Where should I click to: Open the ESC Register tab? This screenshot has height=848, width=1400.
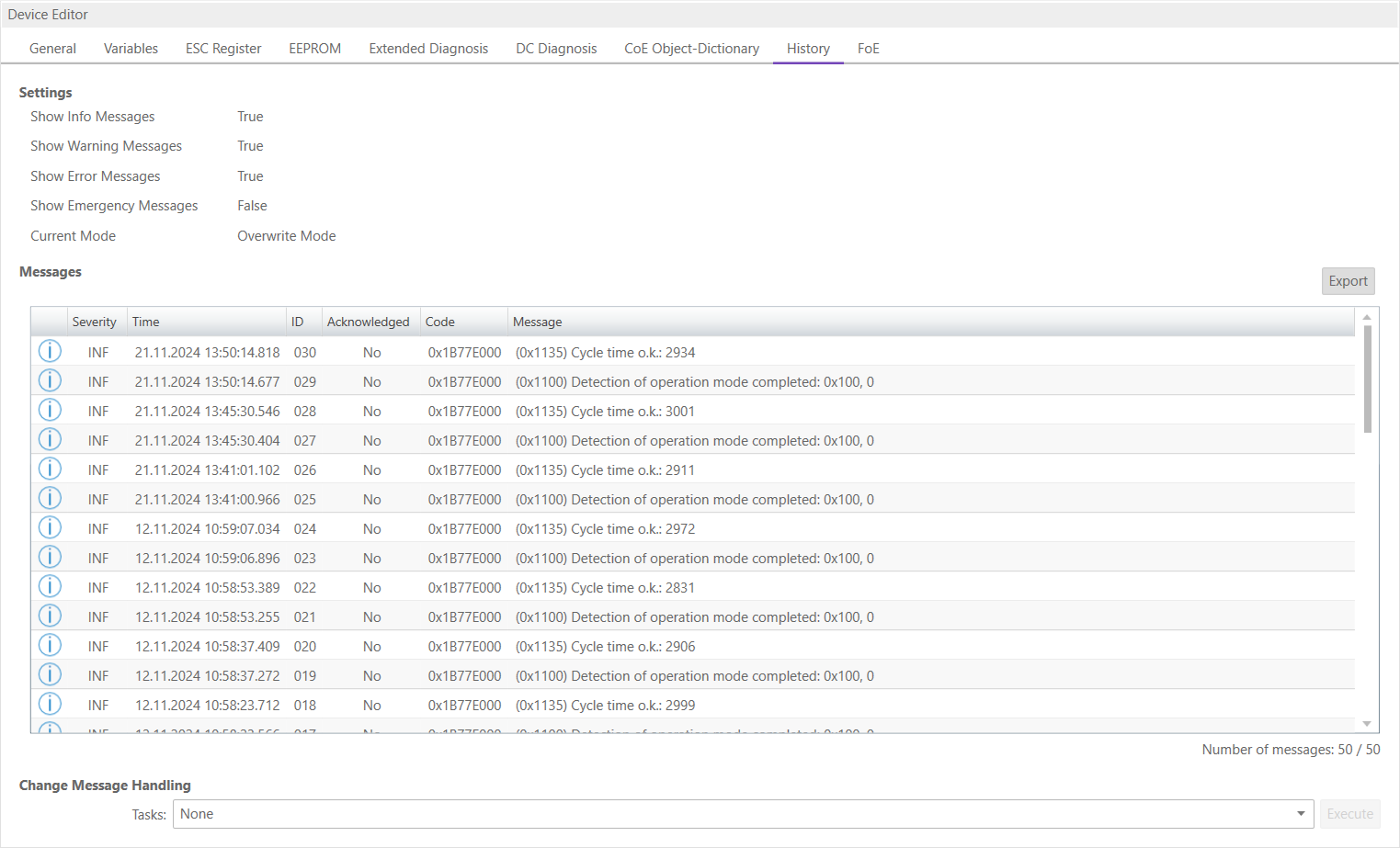pos(223,49)
